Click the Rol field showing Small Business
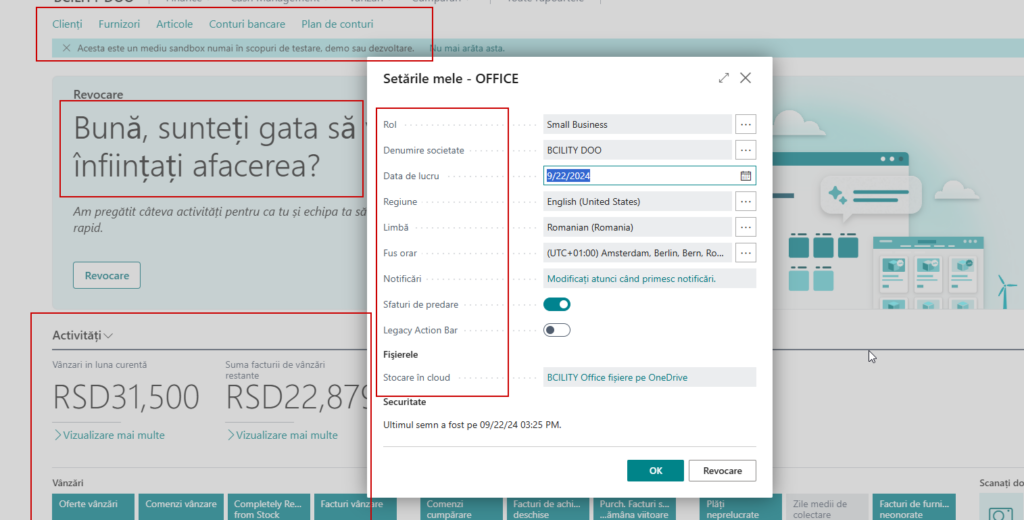The width and height of the screenshot is (1024, 520). tap(637, 124)
